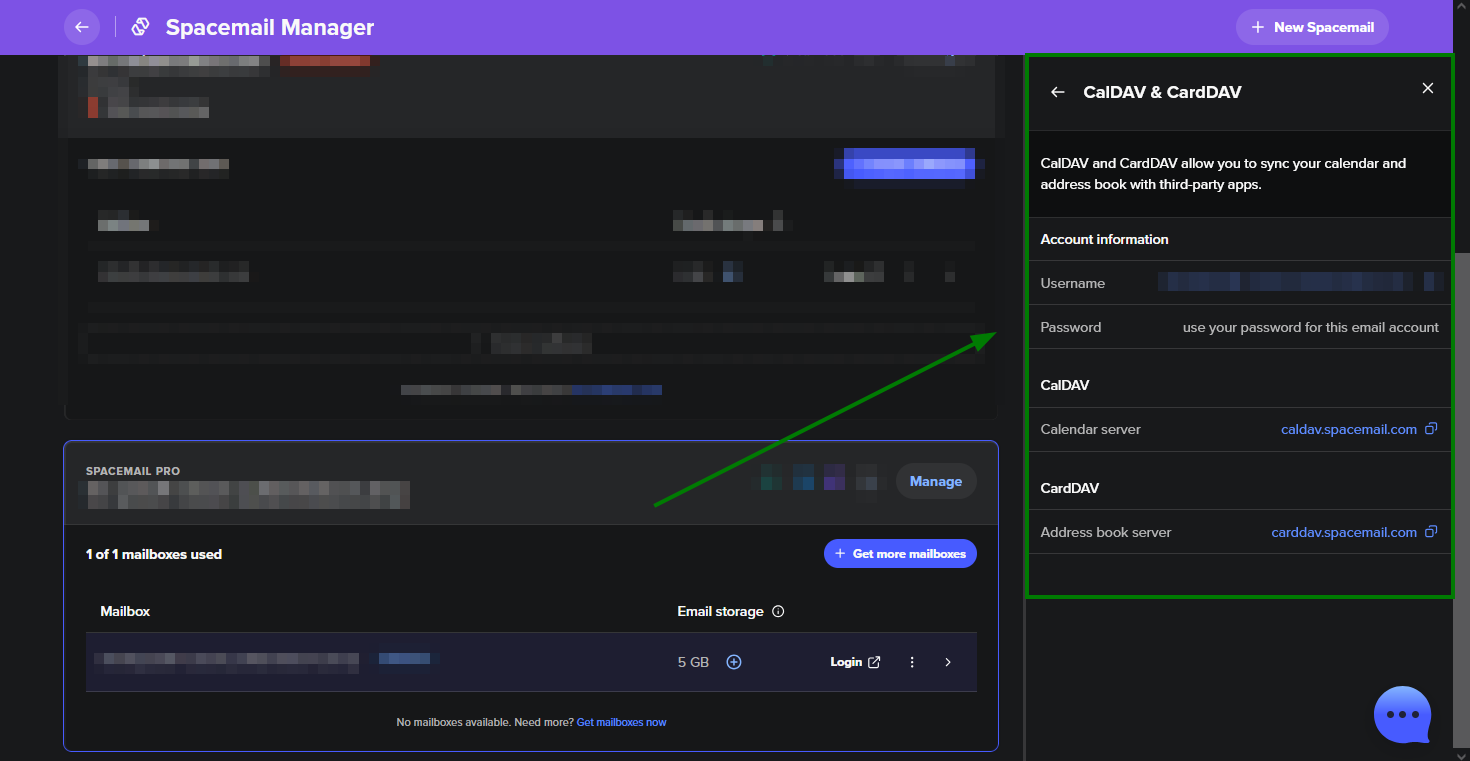Viewport: 1470px width, 761px height.
Task: Create a New Spacemail
Action: pyautogui.click(x=1312, y=27)
